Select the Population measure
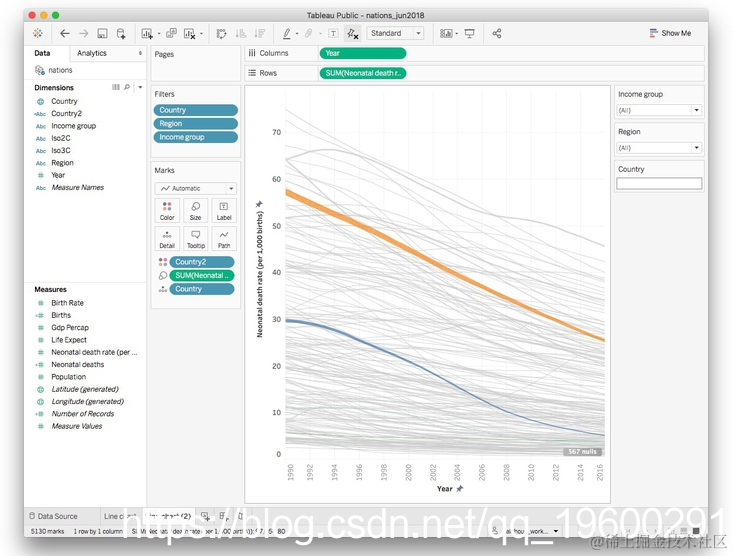 [68, 377]
